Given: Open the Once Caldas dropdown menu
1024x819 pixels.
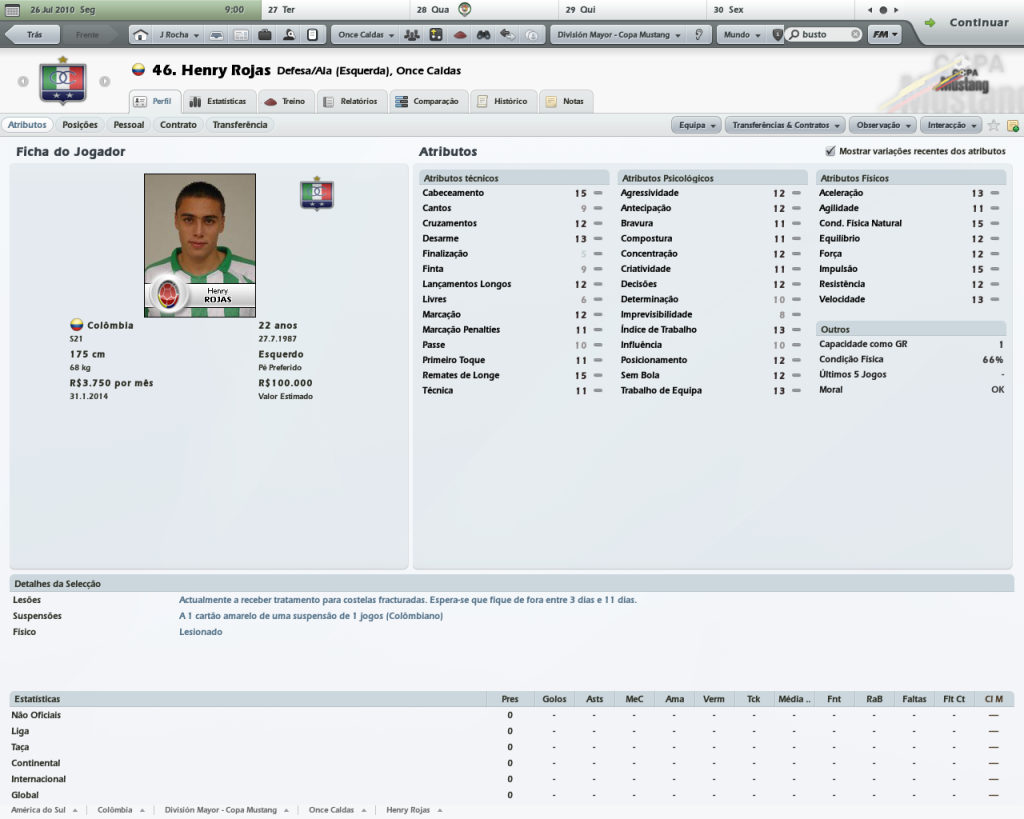Looking at the screenshot, I should (x=366, y=35).
